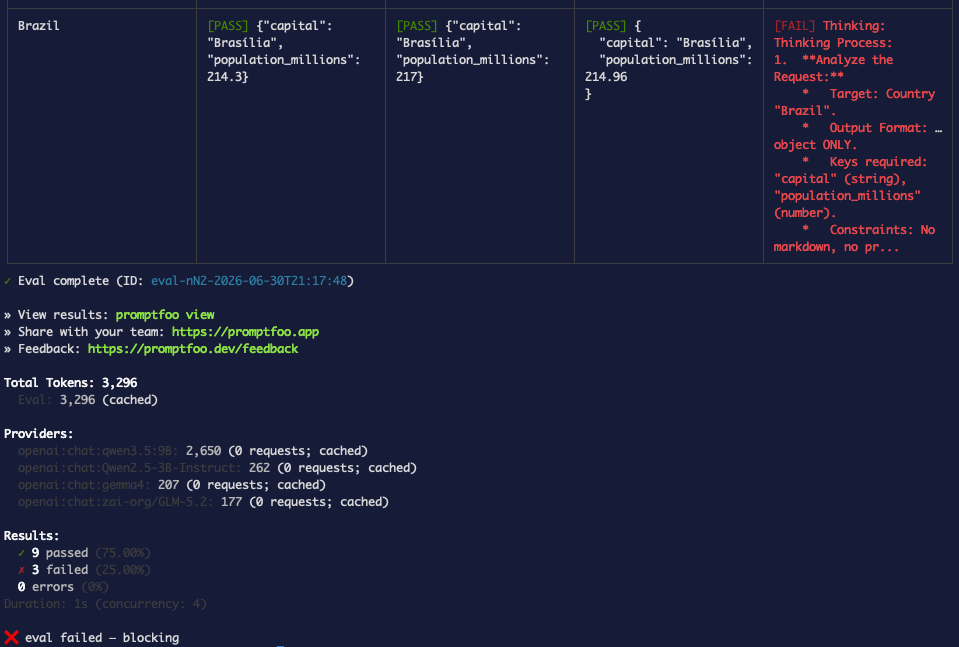The image size is (959, 647).
Task: Open the https://promptfoo.app share link
Action: coord(245,331)
